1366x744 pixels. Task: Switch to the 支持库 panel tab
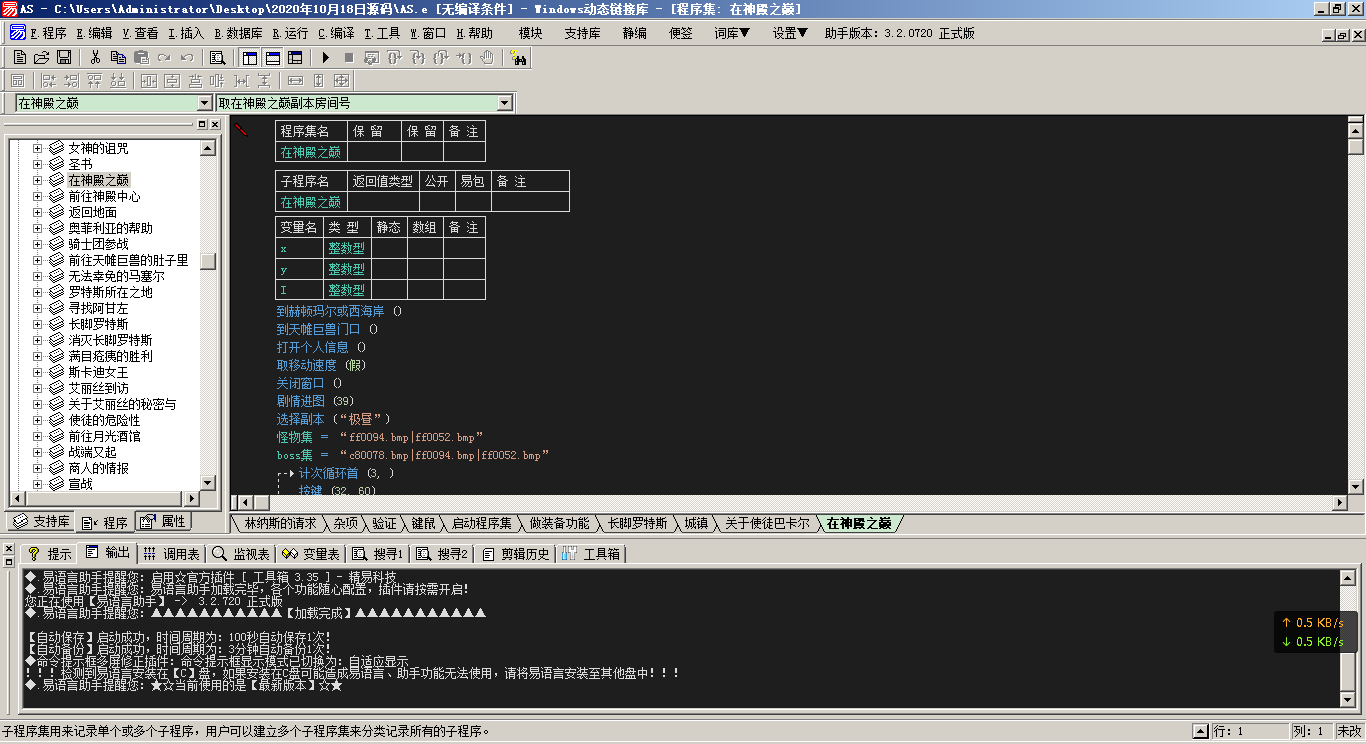(x=41, y=522)
